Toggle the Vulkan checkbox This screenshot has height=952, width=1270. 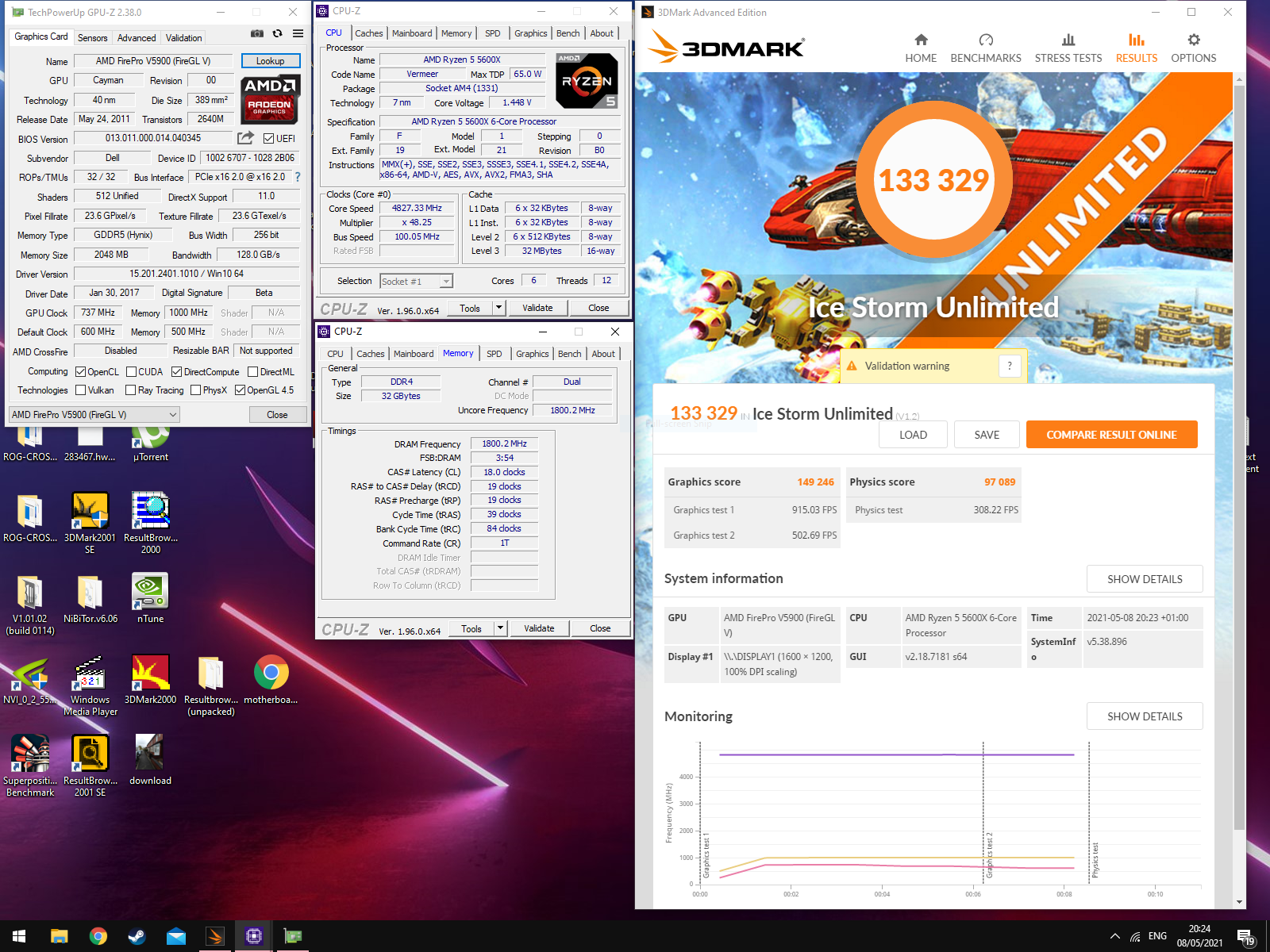80,390
